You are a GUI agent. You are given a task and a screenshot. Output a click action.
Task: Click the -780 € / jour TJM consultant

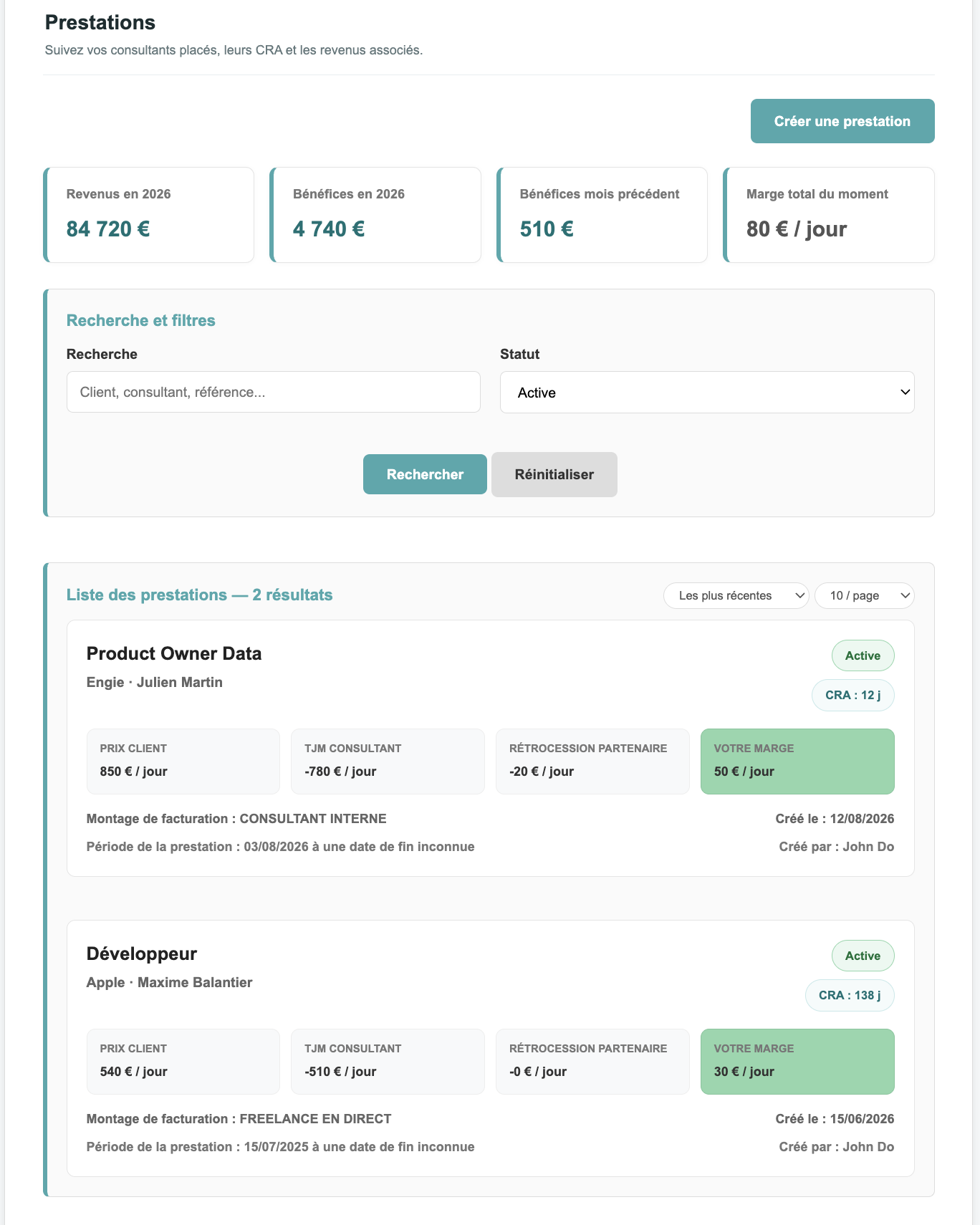340,772
